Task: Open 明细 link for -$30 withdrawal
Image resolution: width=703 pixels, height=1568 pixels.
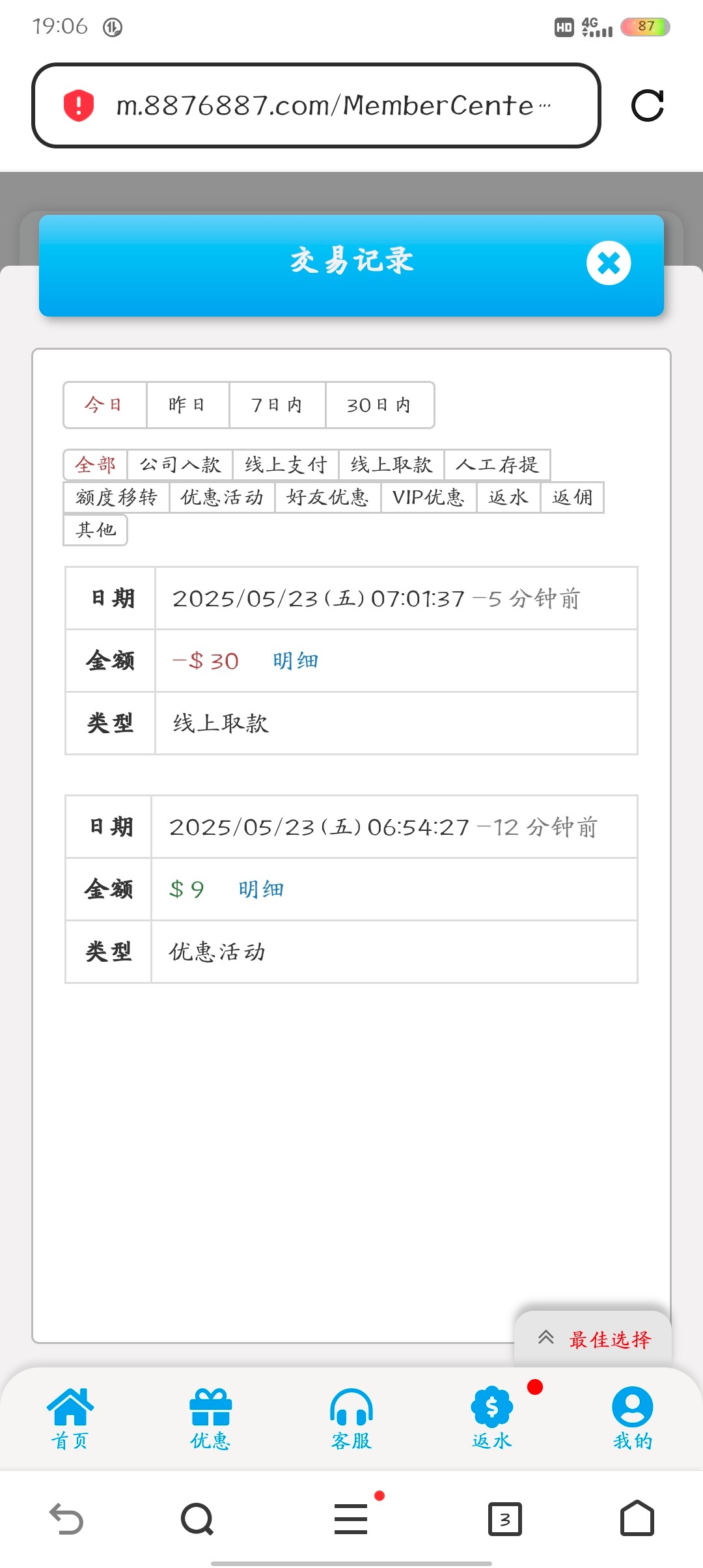Action: pos(296,661)
